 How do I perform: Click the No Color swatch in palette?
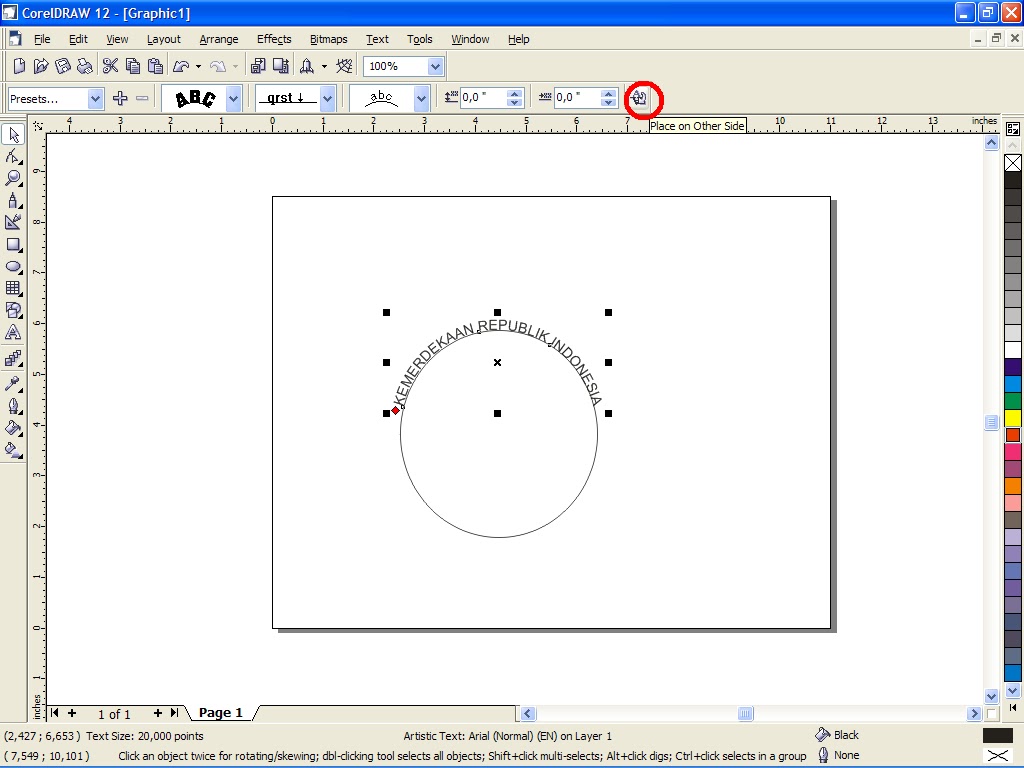[1013, 163]
